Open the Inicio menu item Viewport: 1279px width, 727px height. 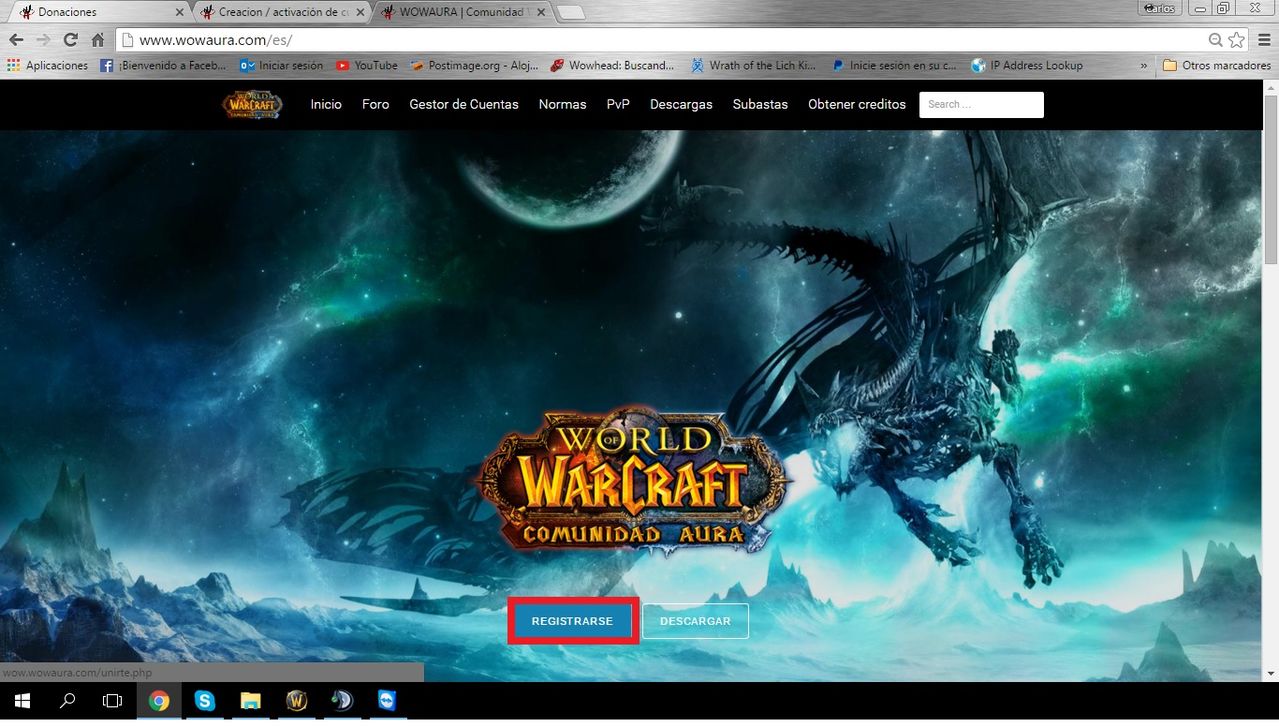(x=326, y=104)
